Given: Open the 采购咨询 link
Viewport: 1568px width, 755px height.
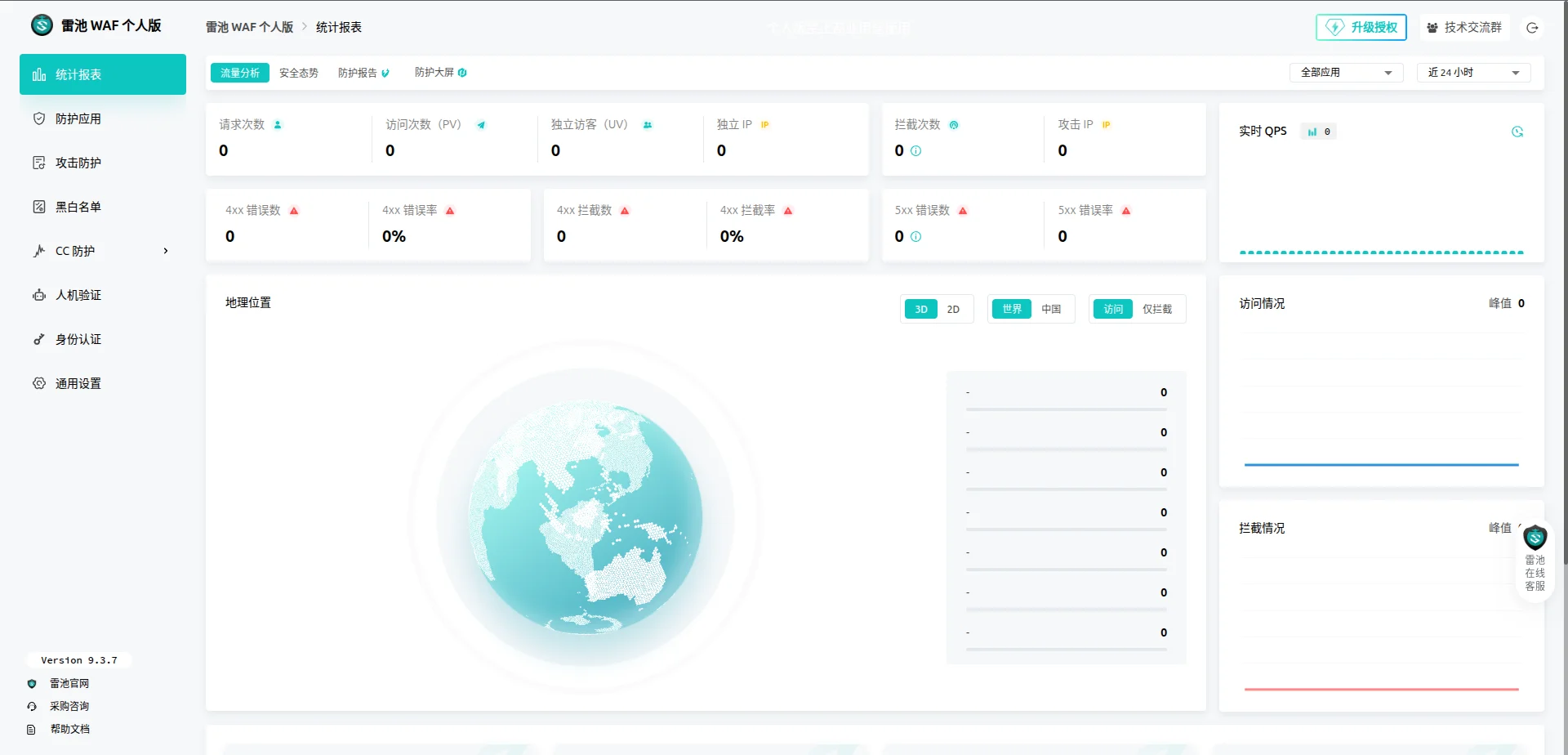Looking at the screenshot, I should [x=69, y=706].
